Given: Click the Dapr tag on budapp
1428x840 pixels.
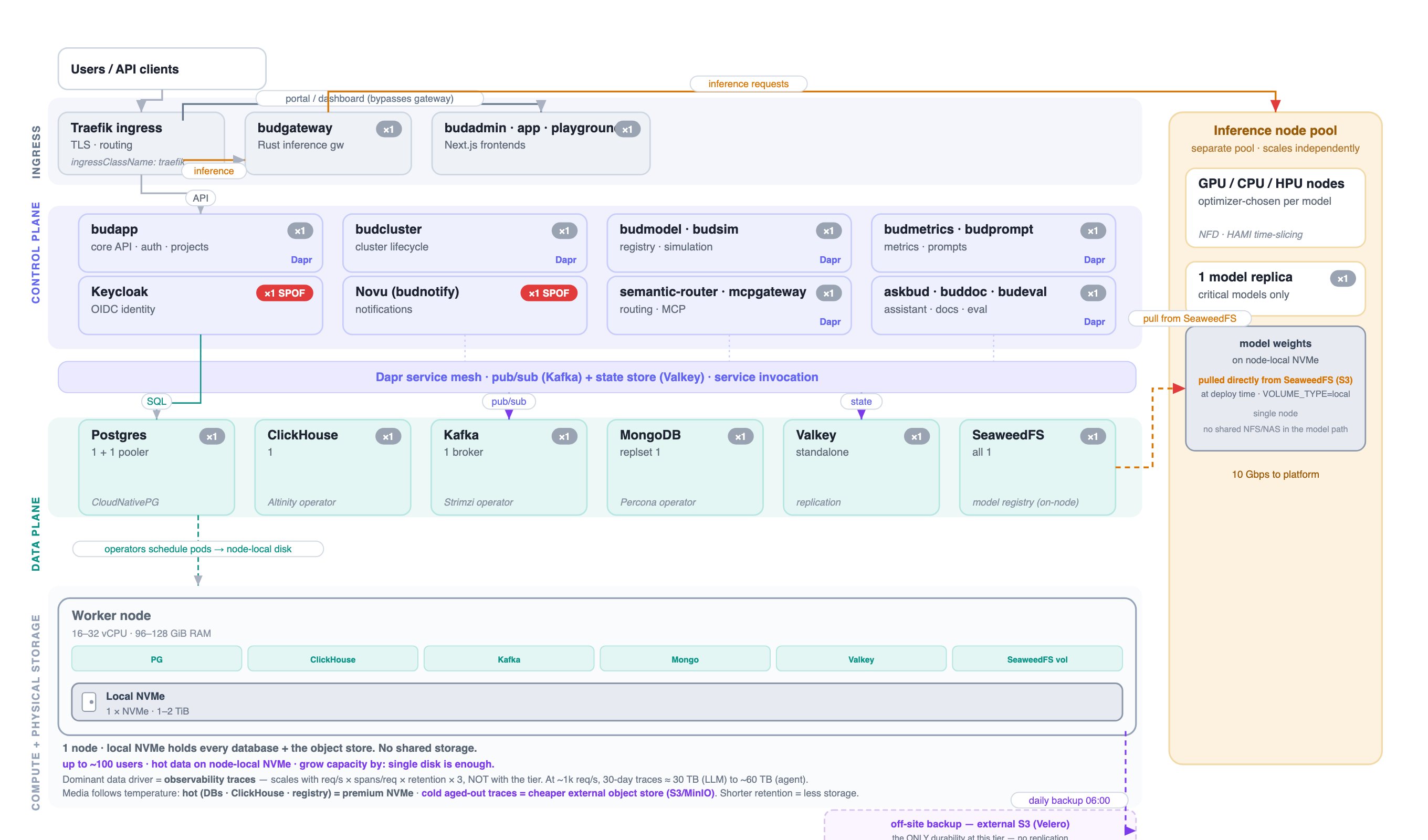Looking at the screenshot, I should coord(301,259).
